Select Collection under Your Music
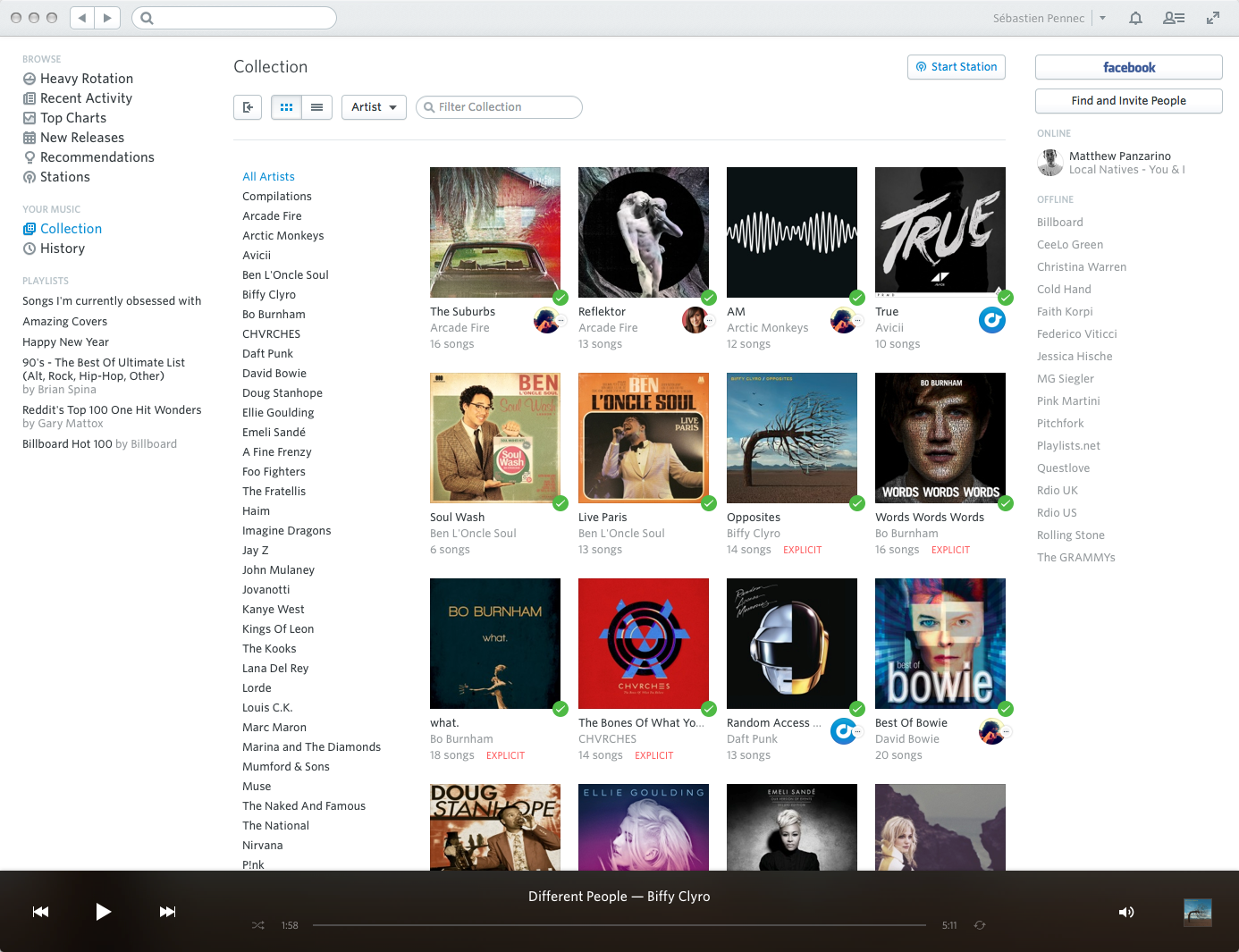This screenshot has width=1239, height=952. point(63,229)
